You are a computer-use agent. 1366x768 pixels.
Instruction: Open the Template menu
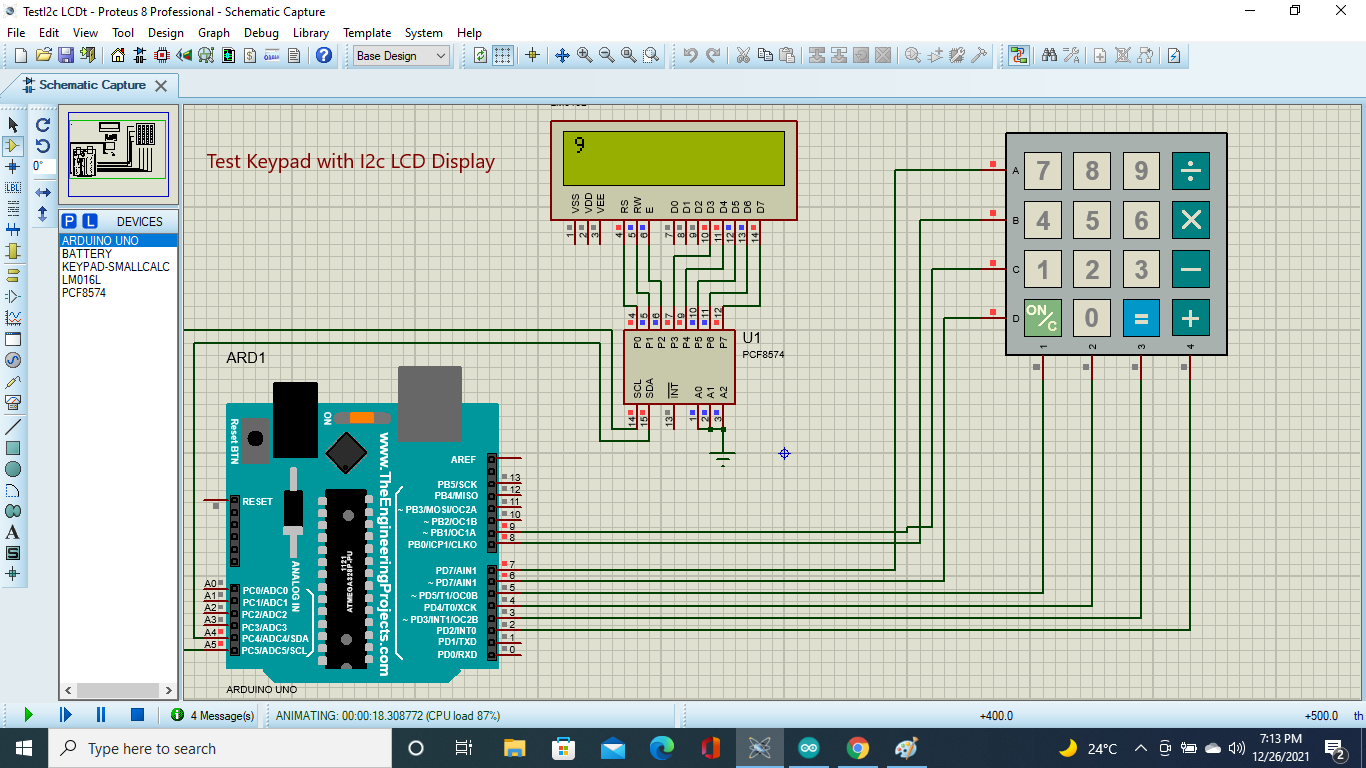coord(367,33)
